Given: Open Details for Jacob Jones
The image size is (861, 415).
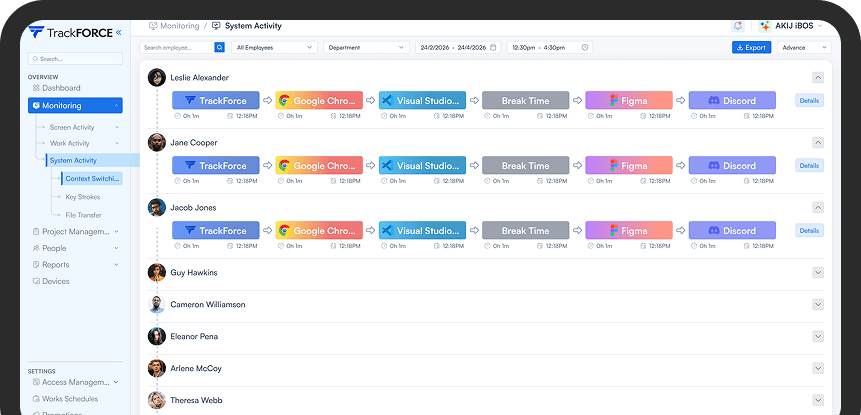Looking at the screenshot, I should point(809,231).
